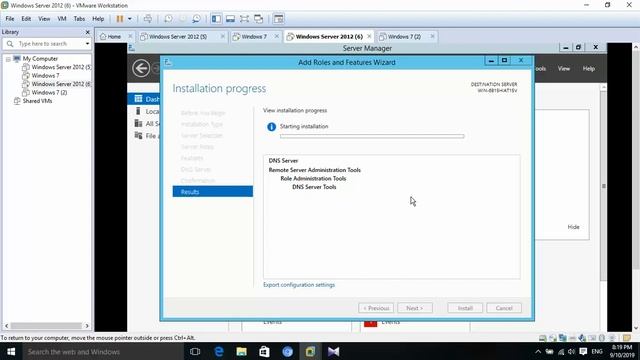The image size is (640, 360).
Task: Open the Windows Start menu
Action: coord(11,351)
